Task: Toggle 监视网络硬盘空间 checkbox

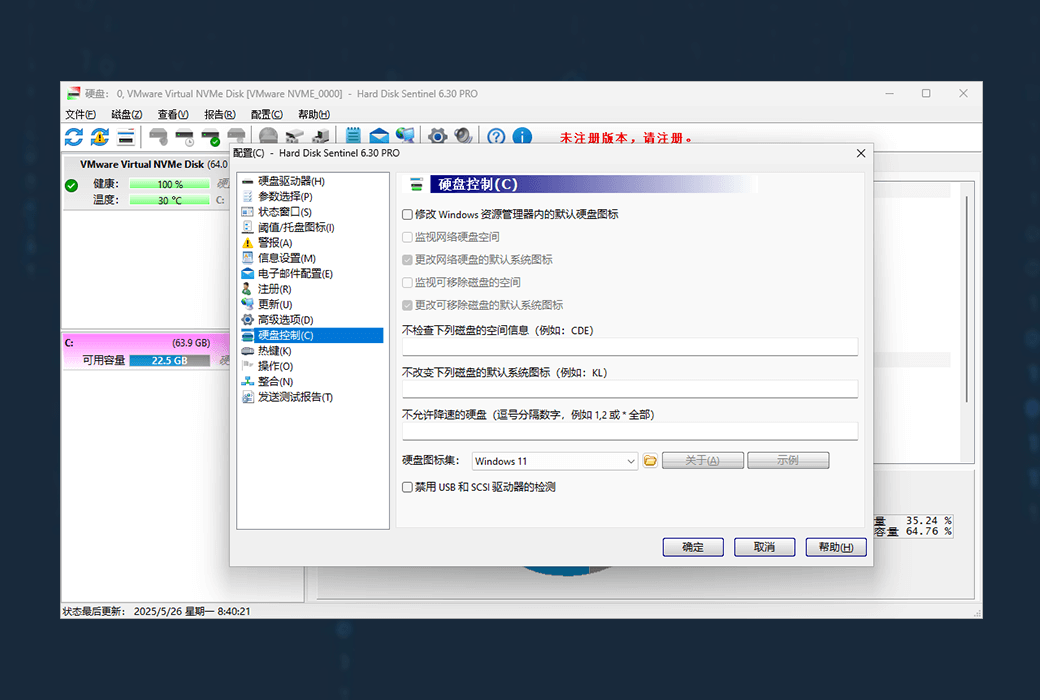Action: click(407, 237)
